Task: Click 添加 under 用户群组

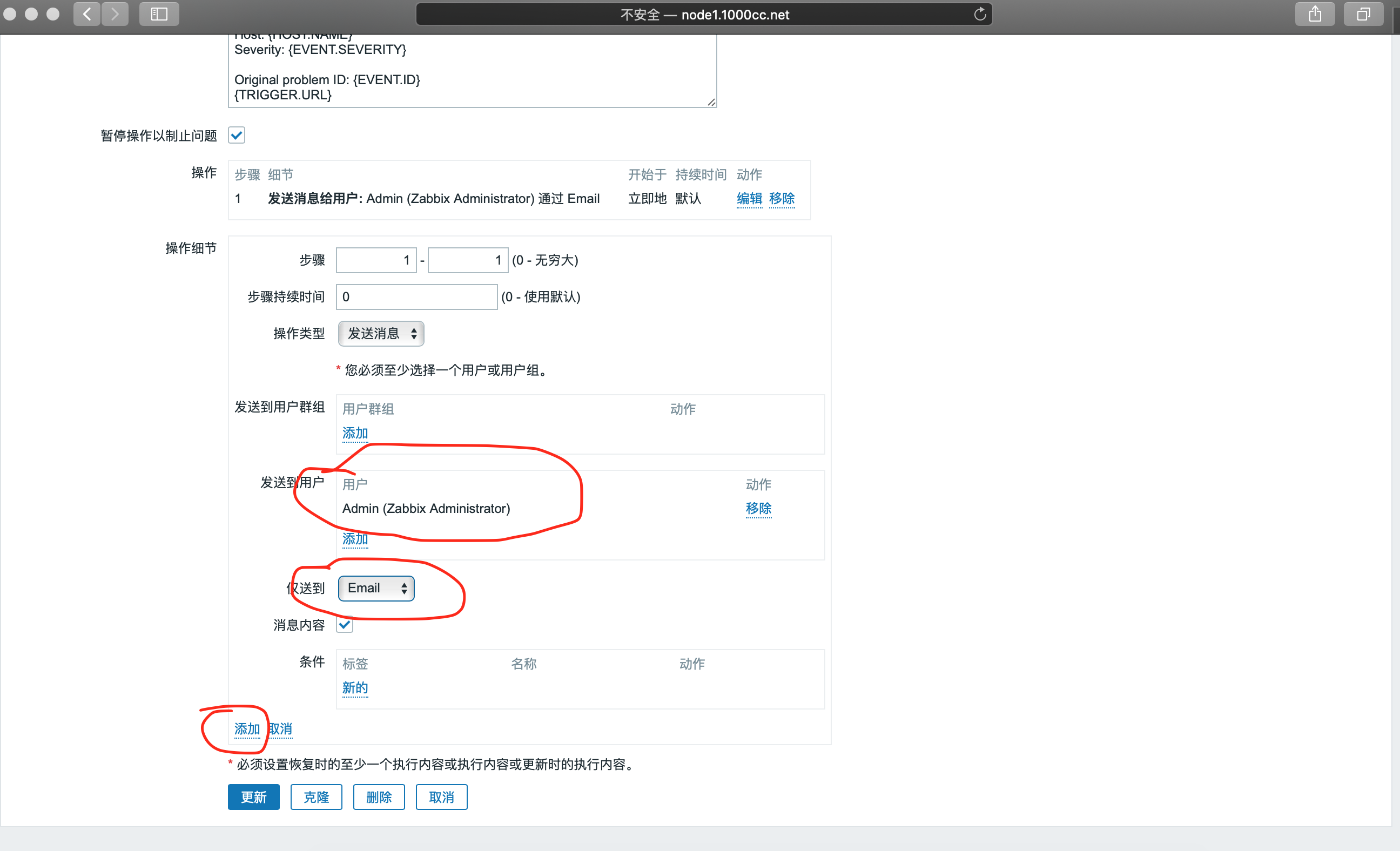Action: coord(354,433)
